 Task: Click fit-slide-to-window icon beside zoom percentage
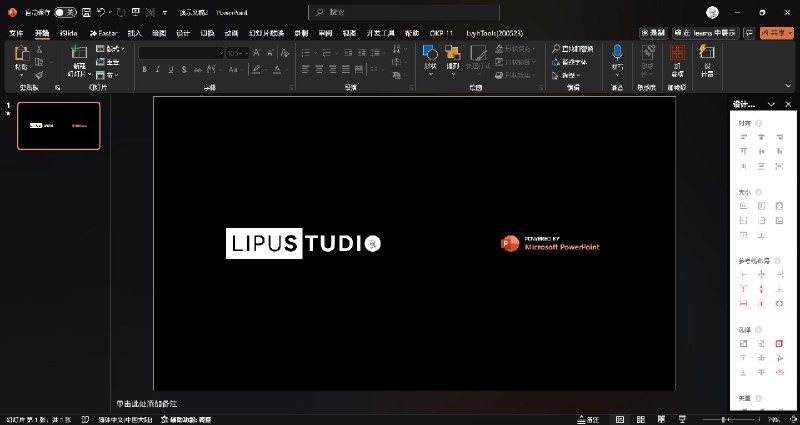[794, 419]
